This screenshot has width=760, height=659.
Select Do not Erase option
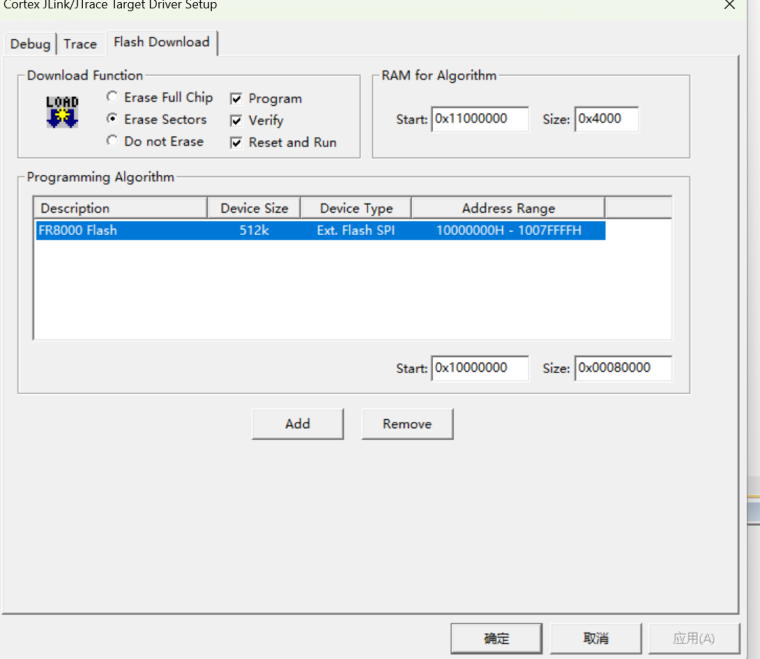tap(112, 141)
